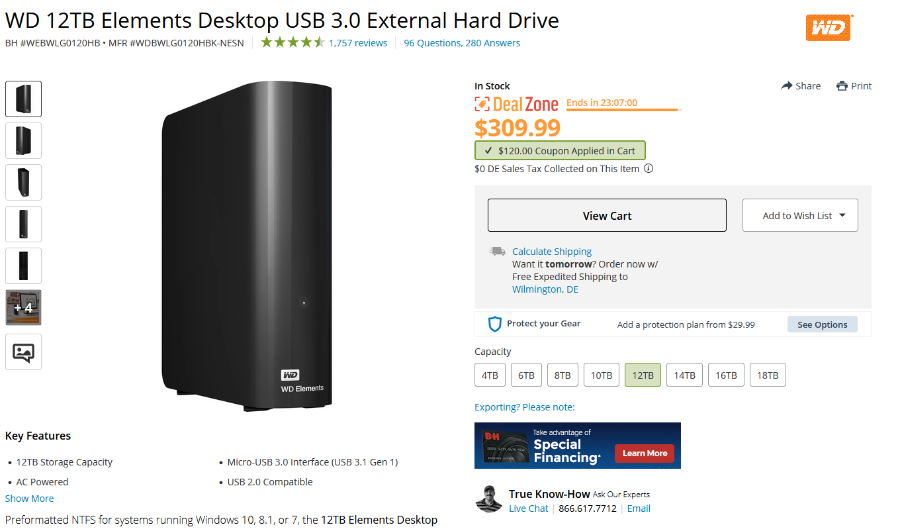This screenshot has height=531, width=900.
Task: Open the customer images gallery icon
Action: click(x=24, y=352)
